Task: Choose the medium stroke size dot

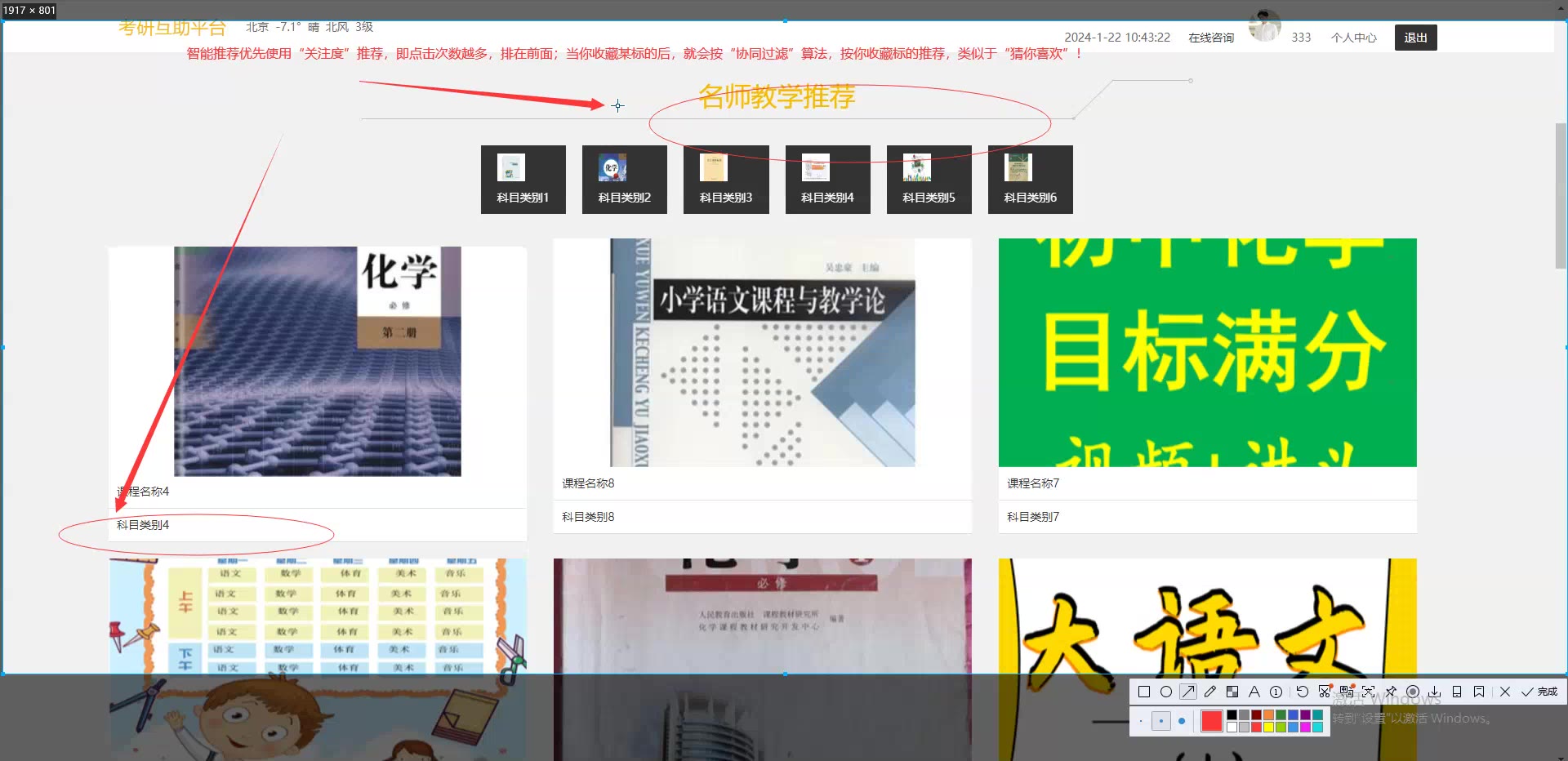Action: 1161,721
